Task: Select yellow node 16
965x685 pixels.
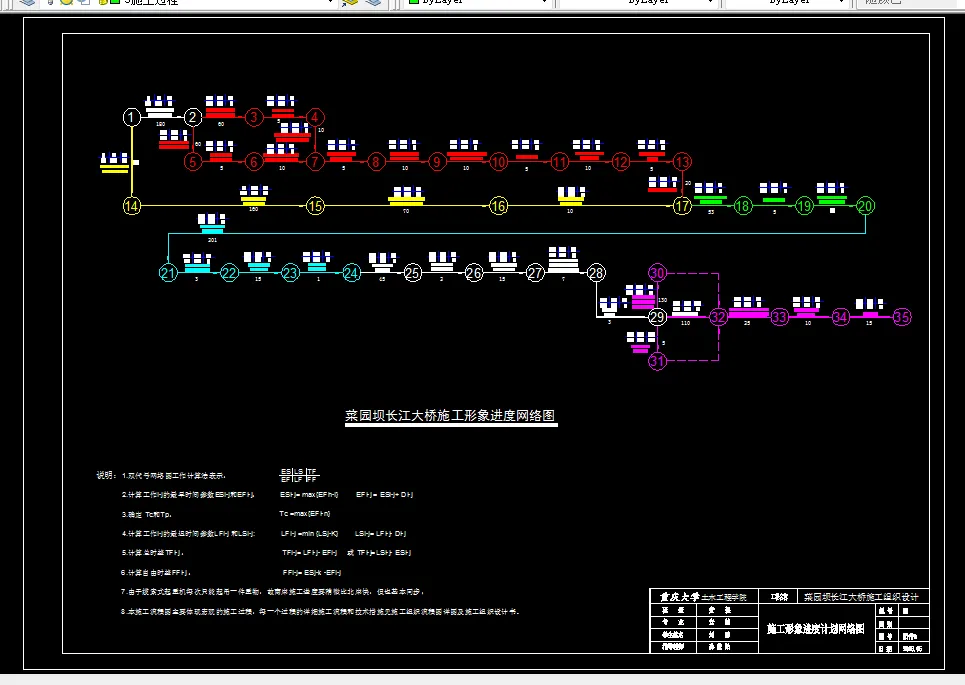Action: pyautogui.click(x=499, y=206)
